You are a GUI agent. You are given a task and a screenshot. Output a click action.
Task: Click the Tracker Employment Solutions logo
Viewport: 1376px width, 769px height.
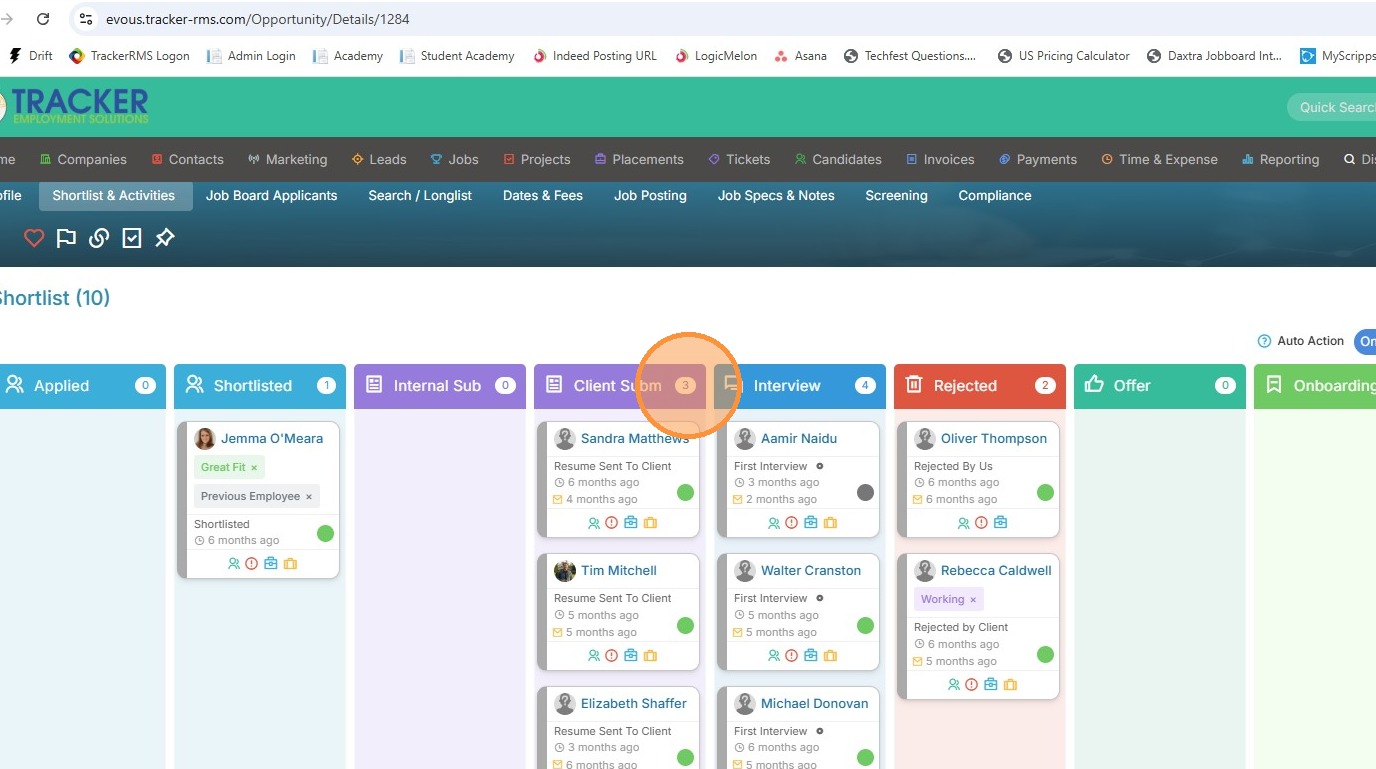point(75,106)
